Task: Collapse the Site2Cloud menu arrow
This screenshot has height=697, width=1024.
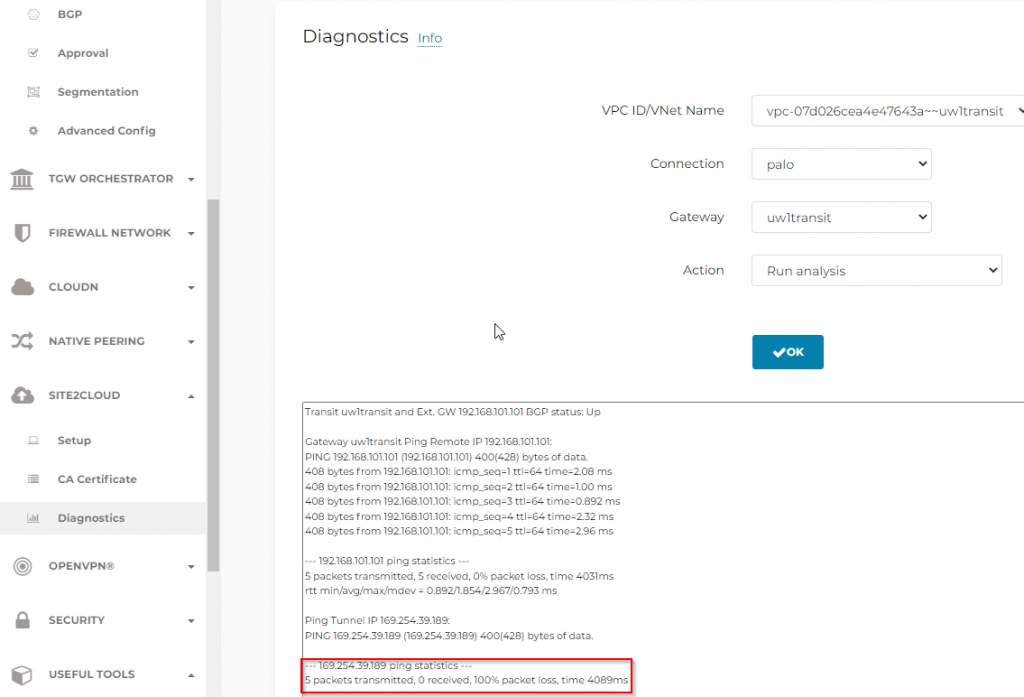Action: (x=191, y=396)
